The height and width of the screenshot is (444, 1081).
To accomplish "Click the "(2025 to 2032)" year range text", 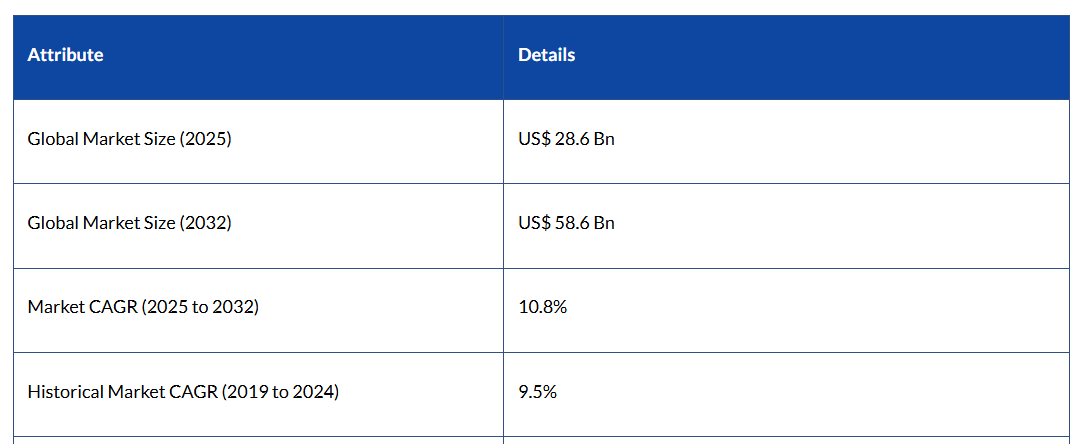I will (x=200, y=307).
